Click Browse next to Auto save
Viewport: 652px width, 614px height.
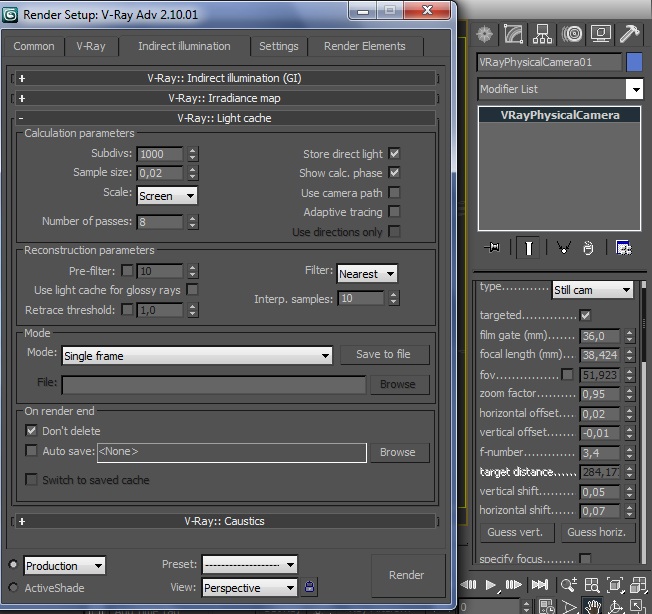pyautogui.click(x=398, y=452)
